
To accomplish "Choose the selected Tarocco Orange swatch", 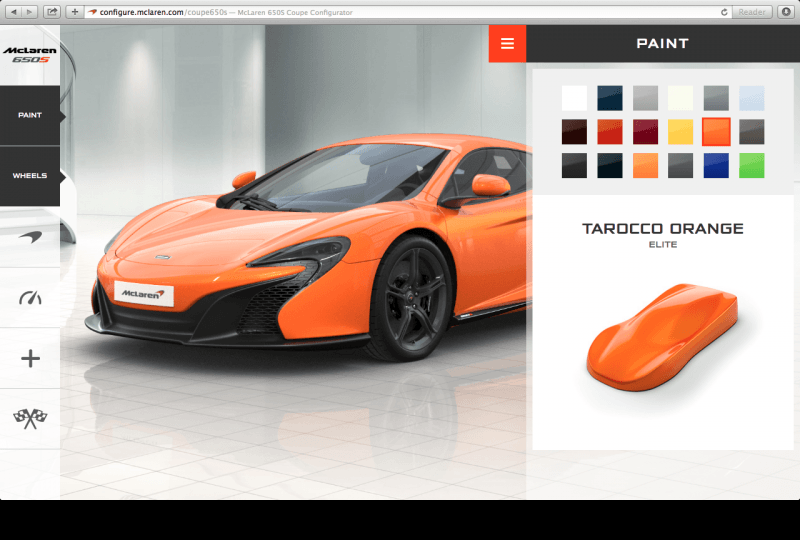I will click(x=716, y=132).
